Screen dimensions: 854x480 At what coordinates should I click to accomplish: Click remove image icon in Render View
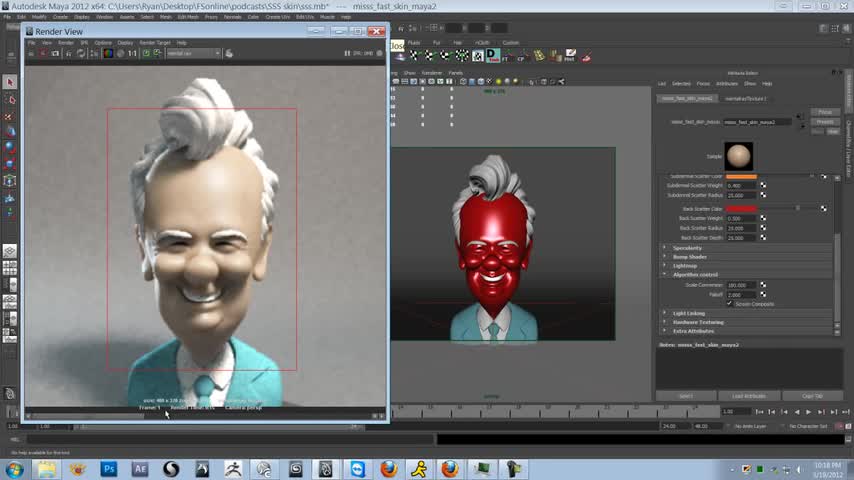157,53
